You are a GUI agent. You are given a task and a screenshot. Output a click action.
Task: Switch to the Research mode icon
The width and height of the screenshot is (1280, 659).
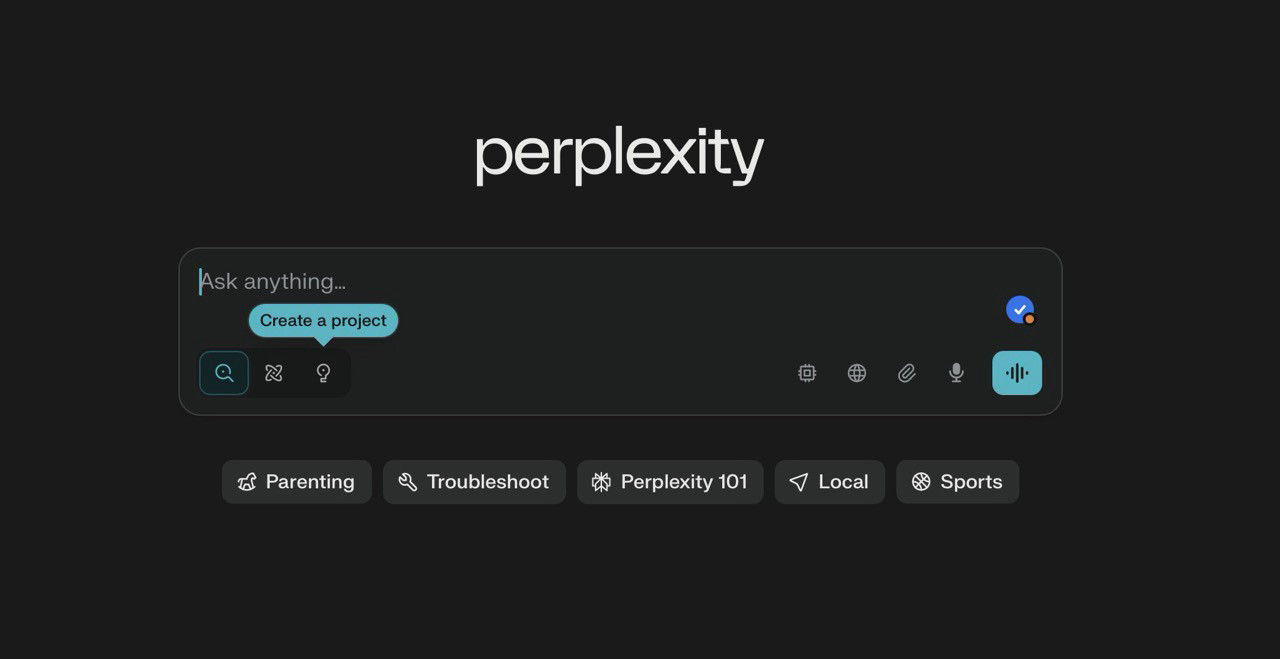pyautogui.click(x=274, y=373)
